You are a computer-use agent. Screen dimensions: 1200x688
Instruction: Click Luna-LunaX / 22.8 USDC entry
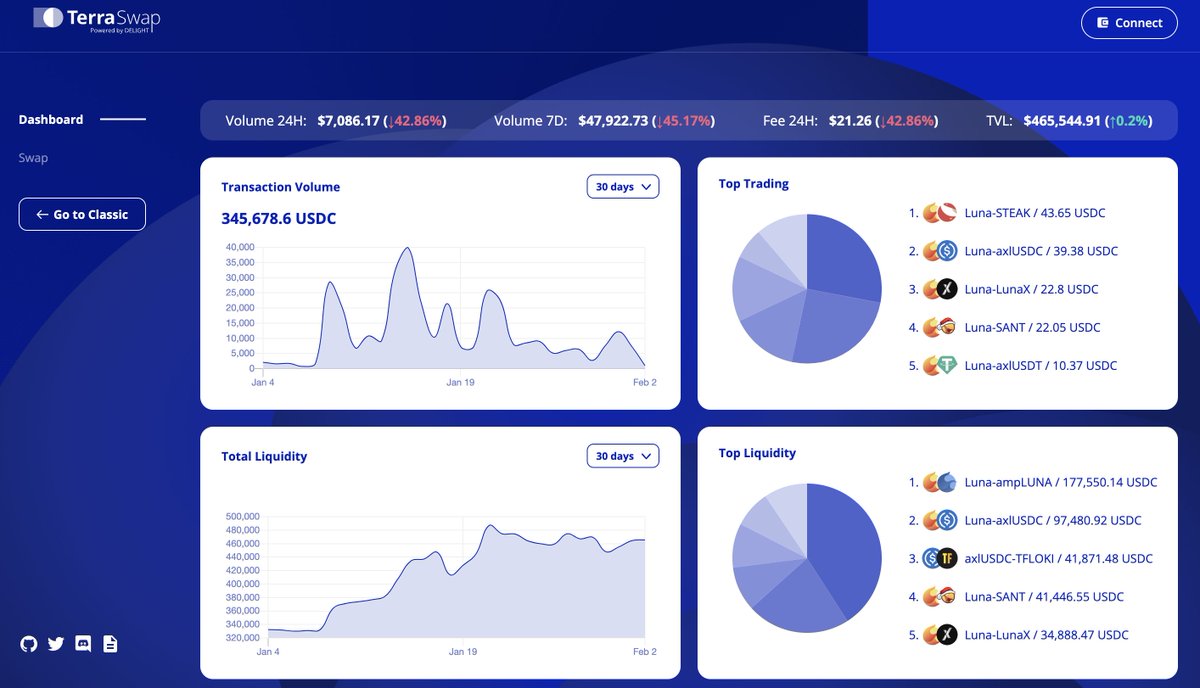(x=1031, y=289)
